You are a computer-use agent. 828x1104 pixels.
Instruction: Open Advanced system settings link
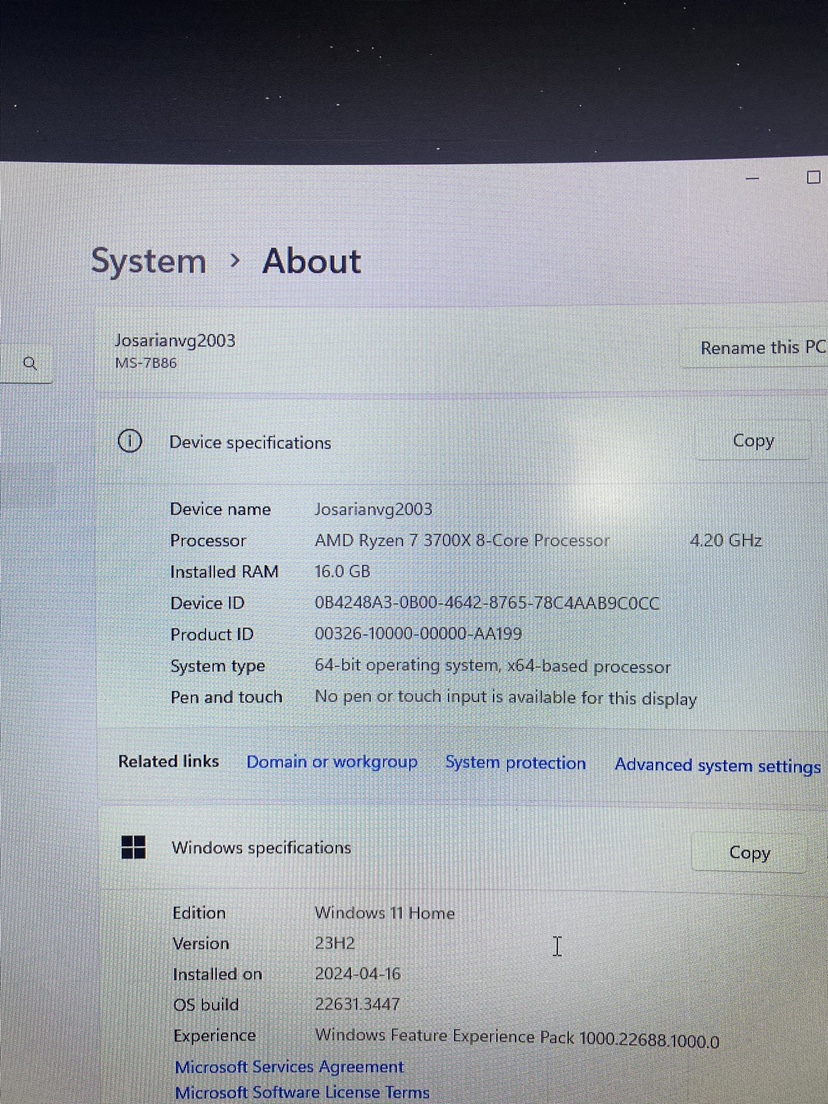pos(717,765)
